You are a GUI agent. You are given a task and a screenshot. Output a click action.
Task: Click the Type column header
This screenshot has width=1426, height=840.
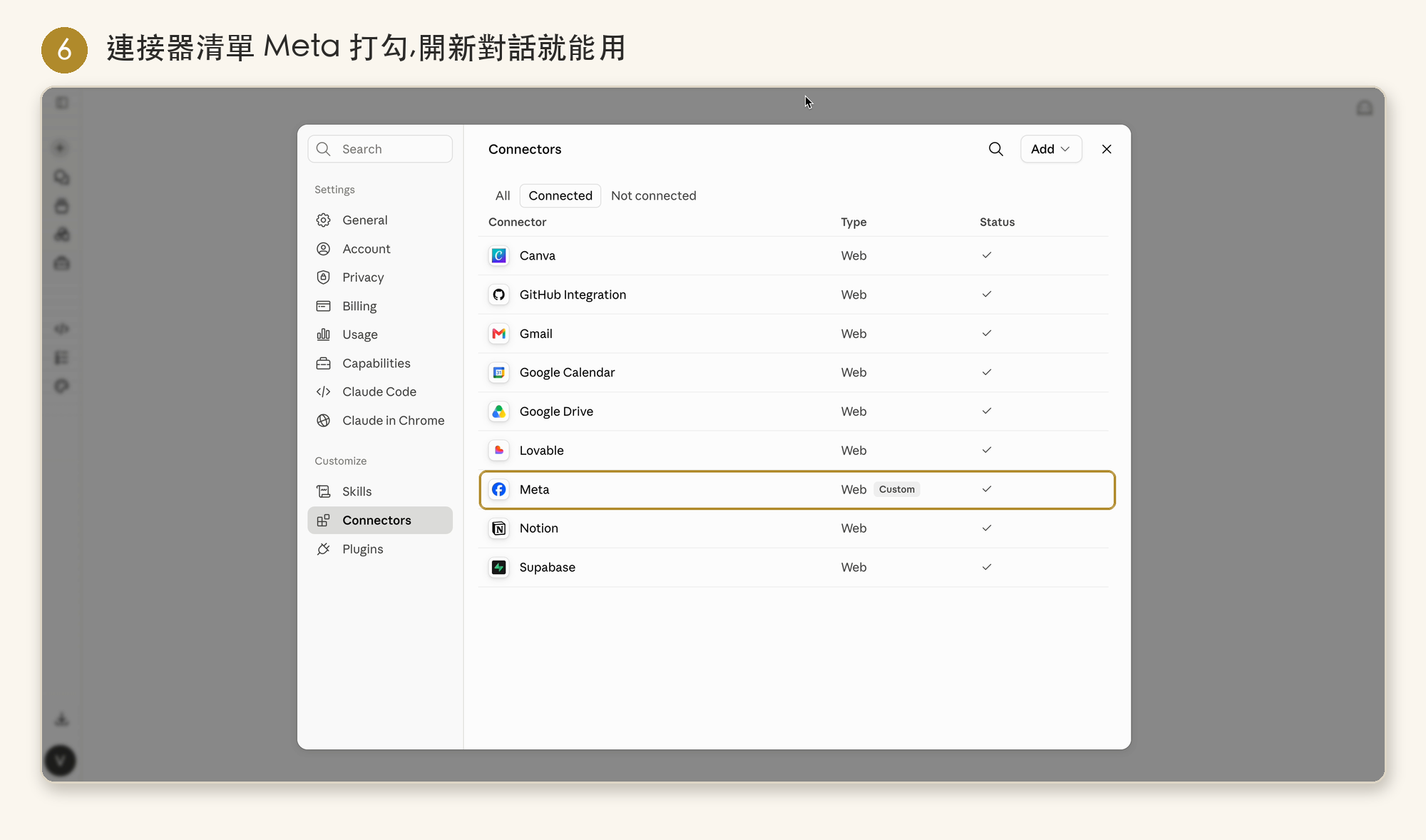point(853,222)
